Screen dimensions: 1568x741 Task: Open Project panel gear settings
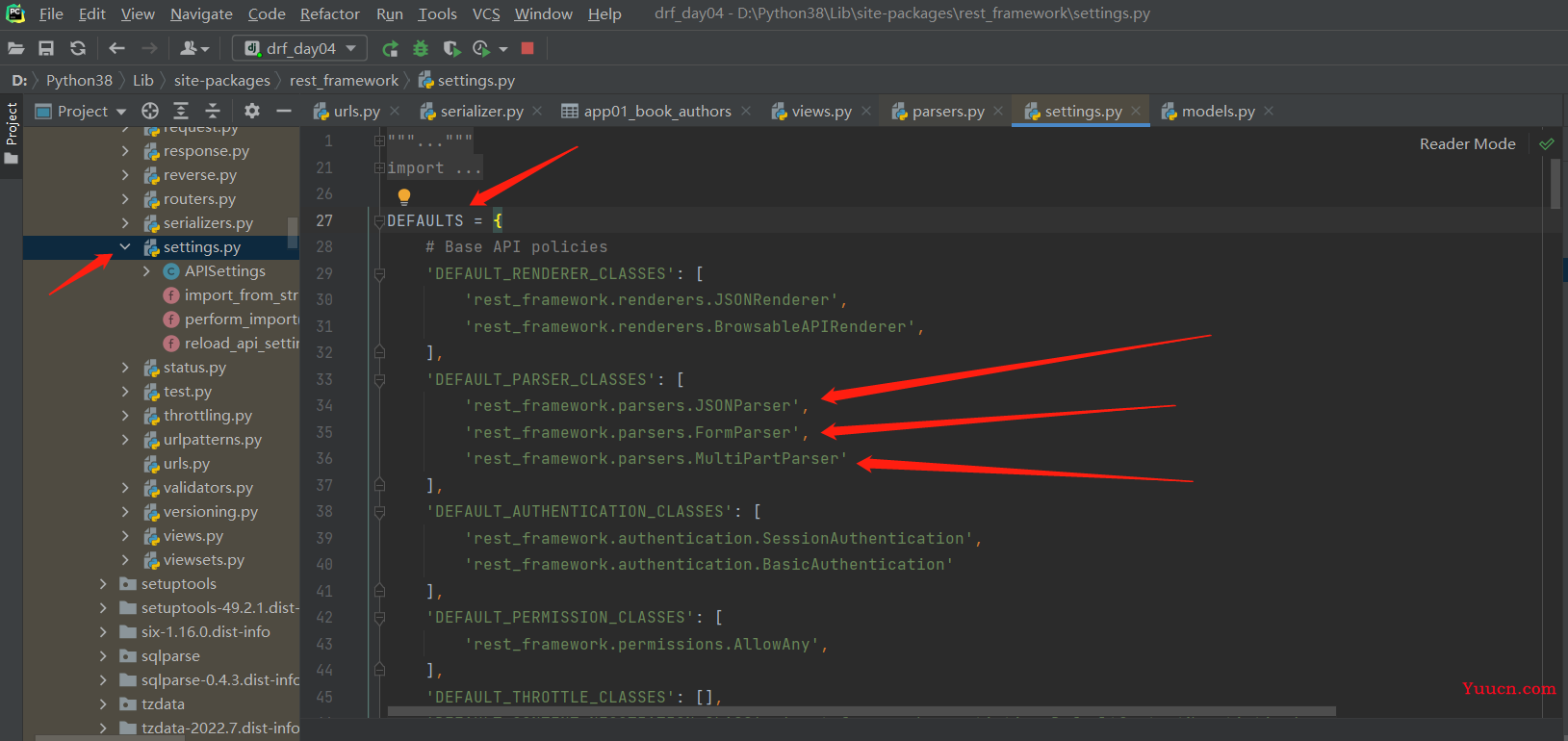[x=252, y=111]
